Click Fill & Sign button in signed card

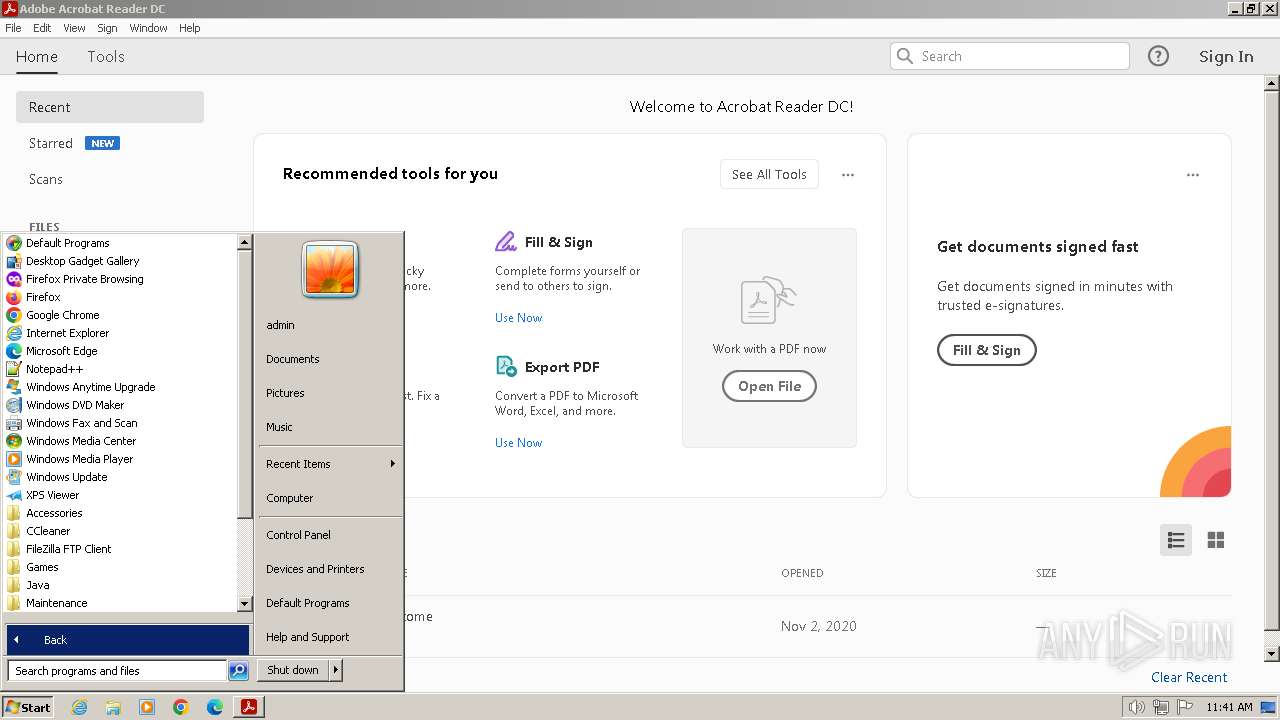(986, 350)
